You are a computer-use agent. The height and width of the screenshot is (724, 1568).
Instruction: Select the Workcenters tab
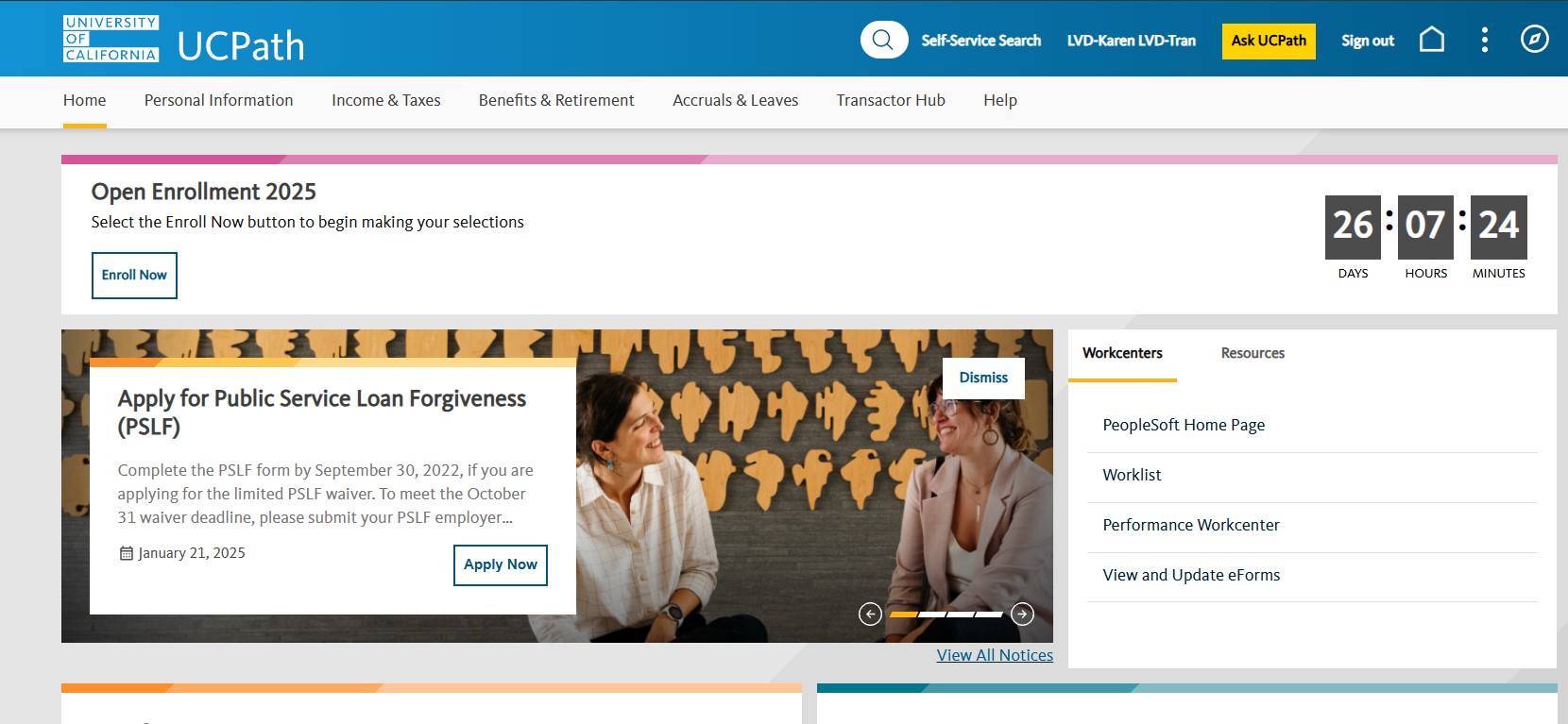click(1122, 353)
